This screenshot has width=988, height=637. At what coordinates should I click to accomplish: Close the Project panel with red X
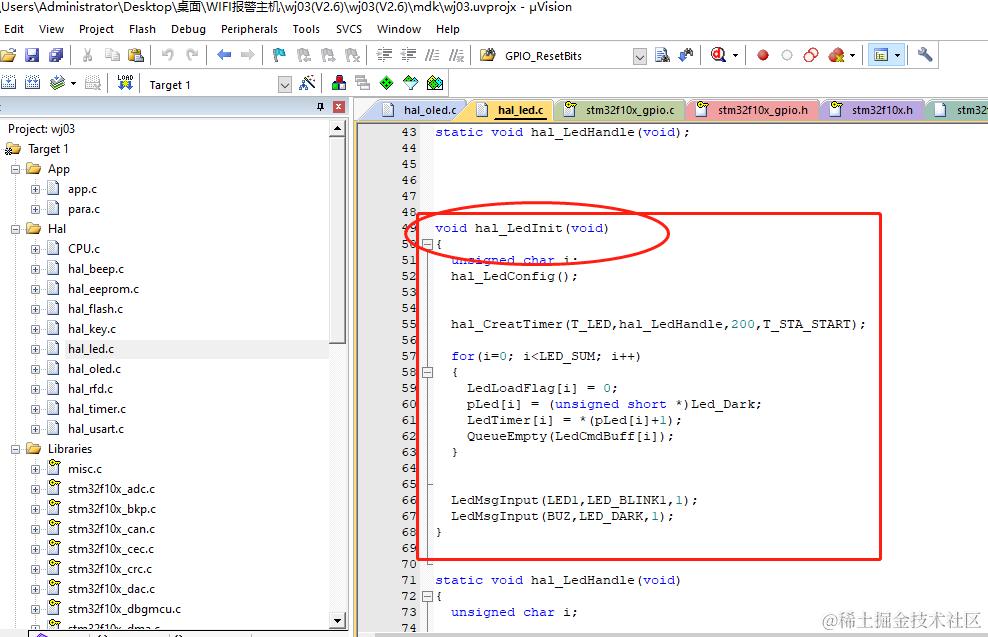338,106
